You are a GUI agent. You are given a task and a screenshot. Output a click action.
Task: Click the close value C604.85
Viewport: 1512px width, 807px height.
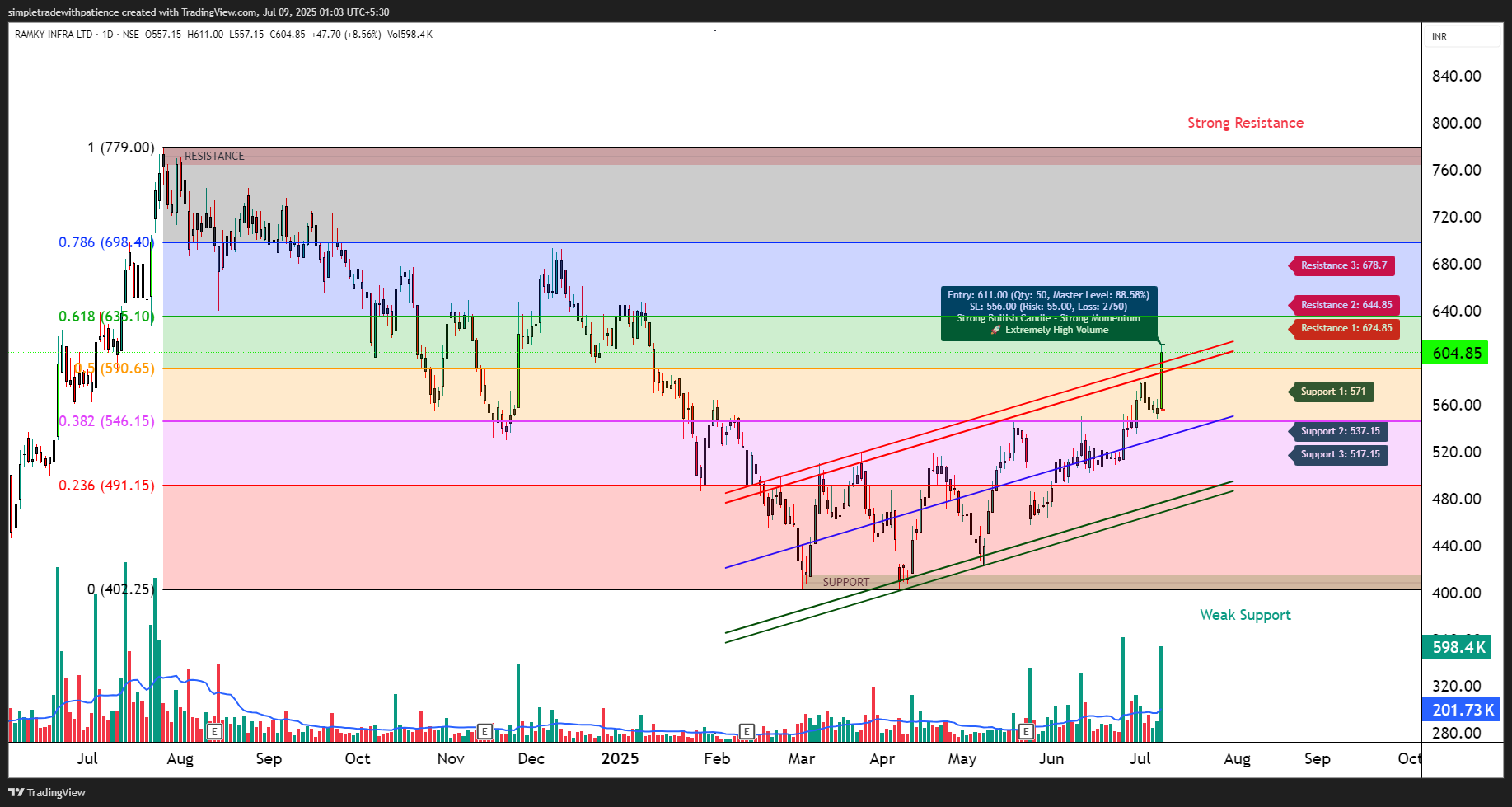[x=288, y=35]
